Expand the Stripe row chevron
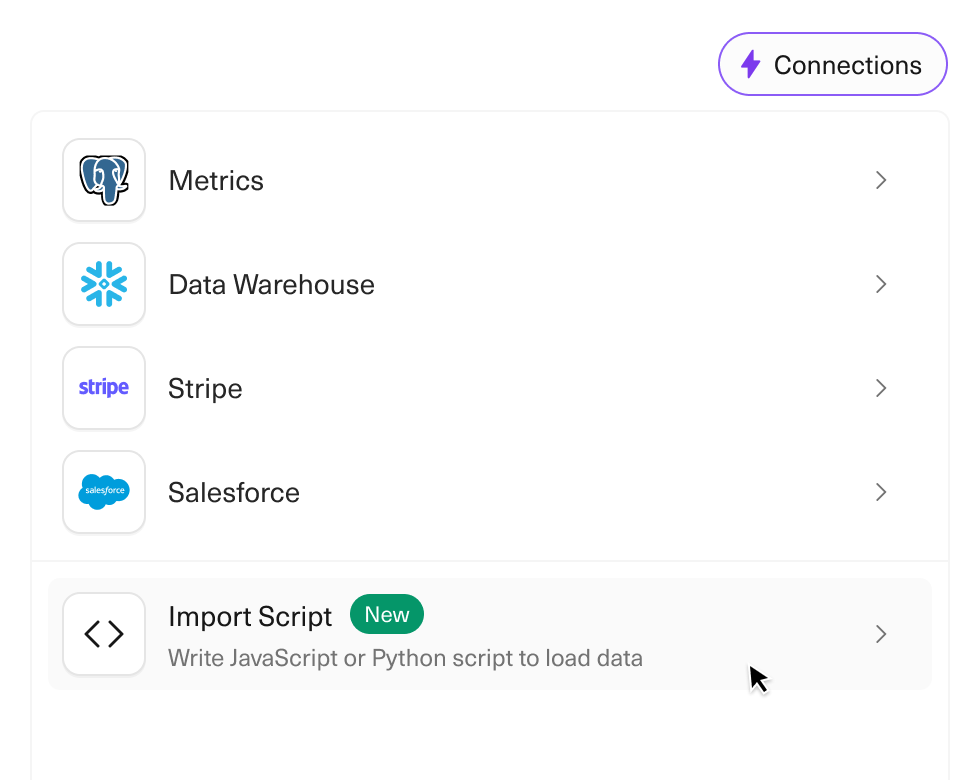This screenshot has width=980, height=780. [x=881, y=388]
